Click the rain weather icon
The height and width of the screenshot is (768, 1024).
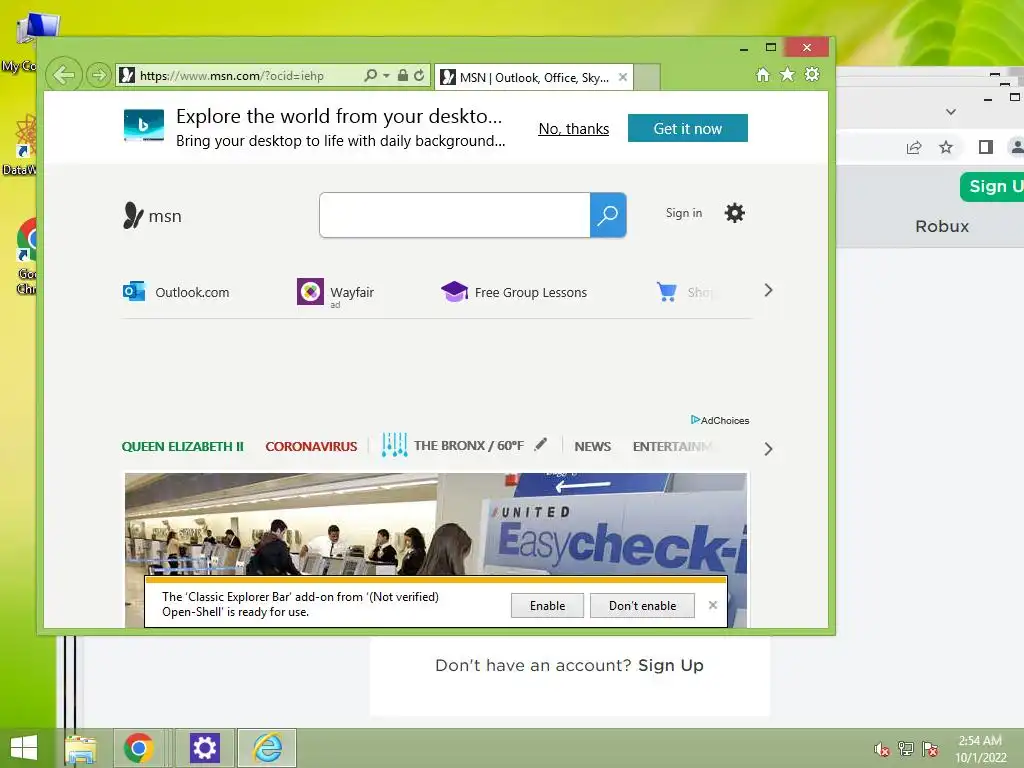tap(394, 445)
